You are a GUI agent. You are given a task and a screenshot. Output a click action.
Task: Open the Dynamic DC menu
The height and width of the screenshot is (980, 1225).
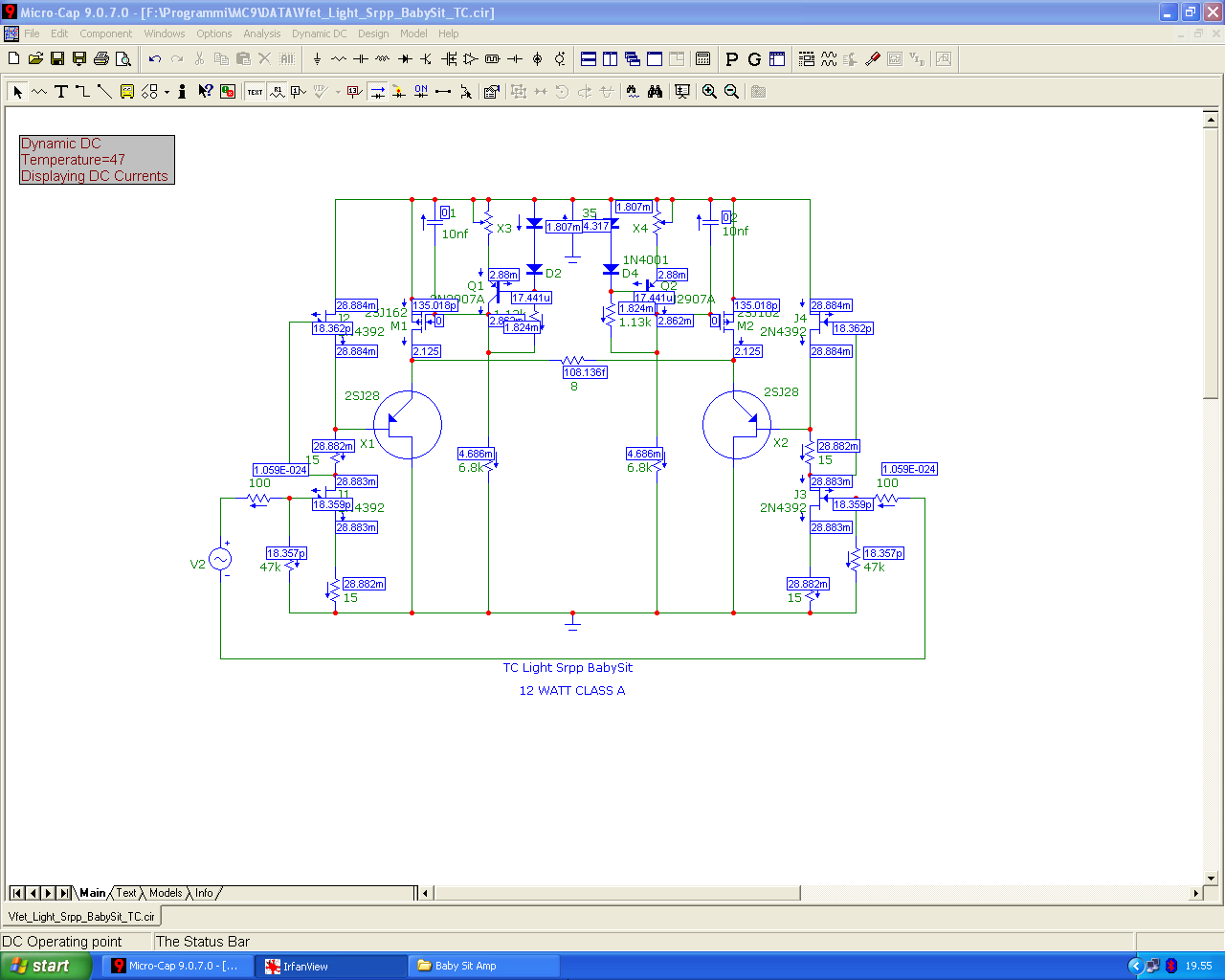coord(320,33)
